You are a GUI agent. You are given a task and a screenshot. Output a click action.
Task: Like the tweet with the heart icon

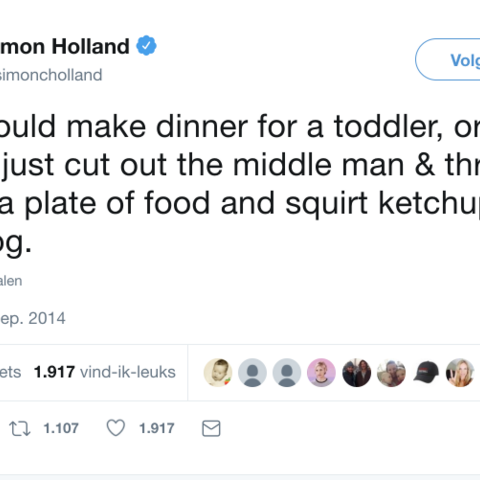pyautogui.click(x=116, y=428)
